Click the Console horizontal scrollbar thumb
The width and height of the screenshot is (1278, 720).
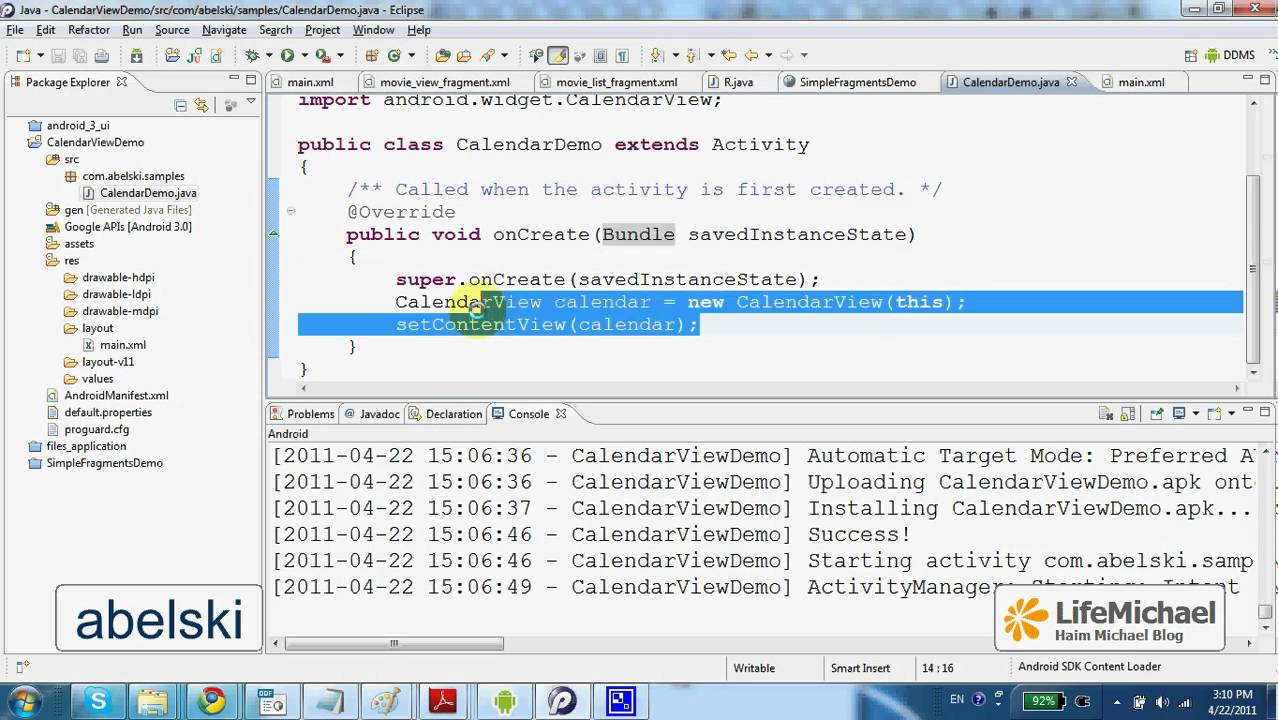tap(394, 644)
